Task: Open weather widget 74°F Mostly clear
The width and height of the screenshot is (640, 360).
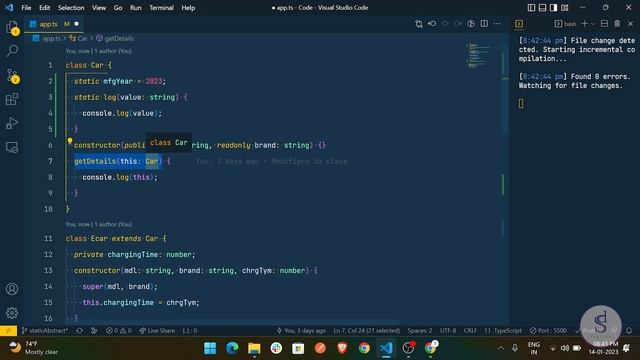Action: pos(33,348)
